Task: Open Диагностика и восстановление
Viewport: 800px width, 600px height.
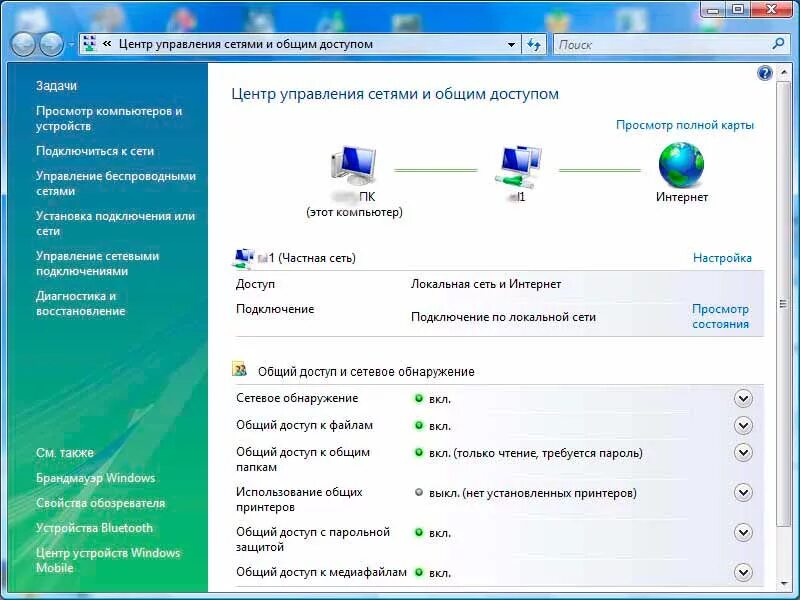Action: point(81,304)
